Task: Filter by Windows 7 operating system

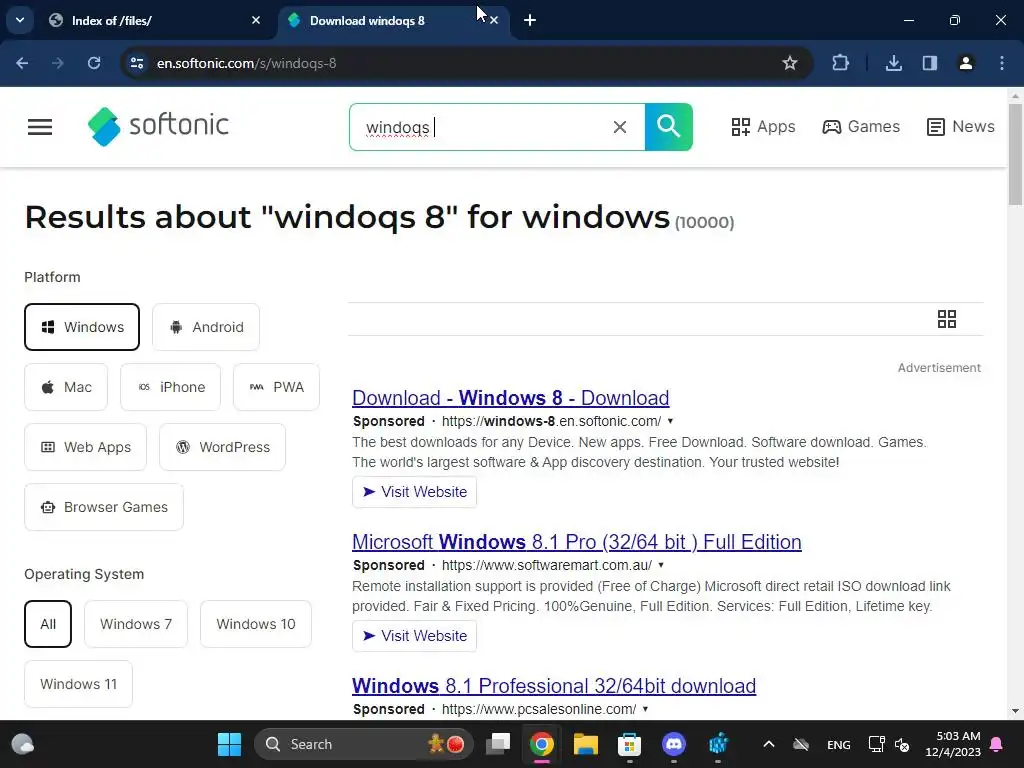Action: 136,624
